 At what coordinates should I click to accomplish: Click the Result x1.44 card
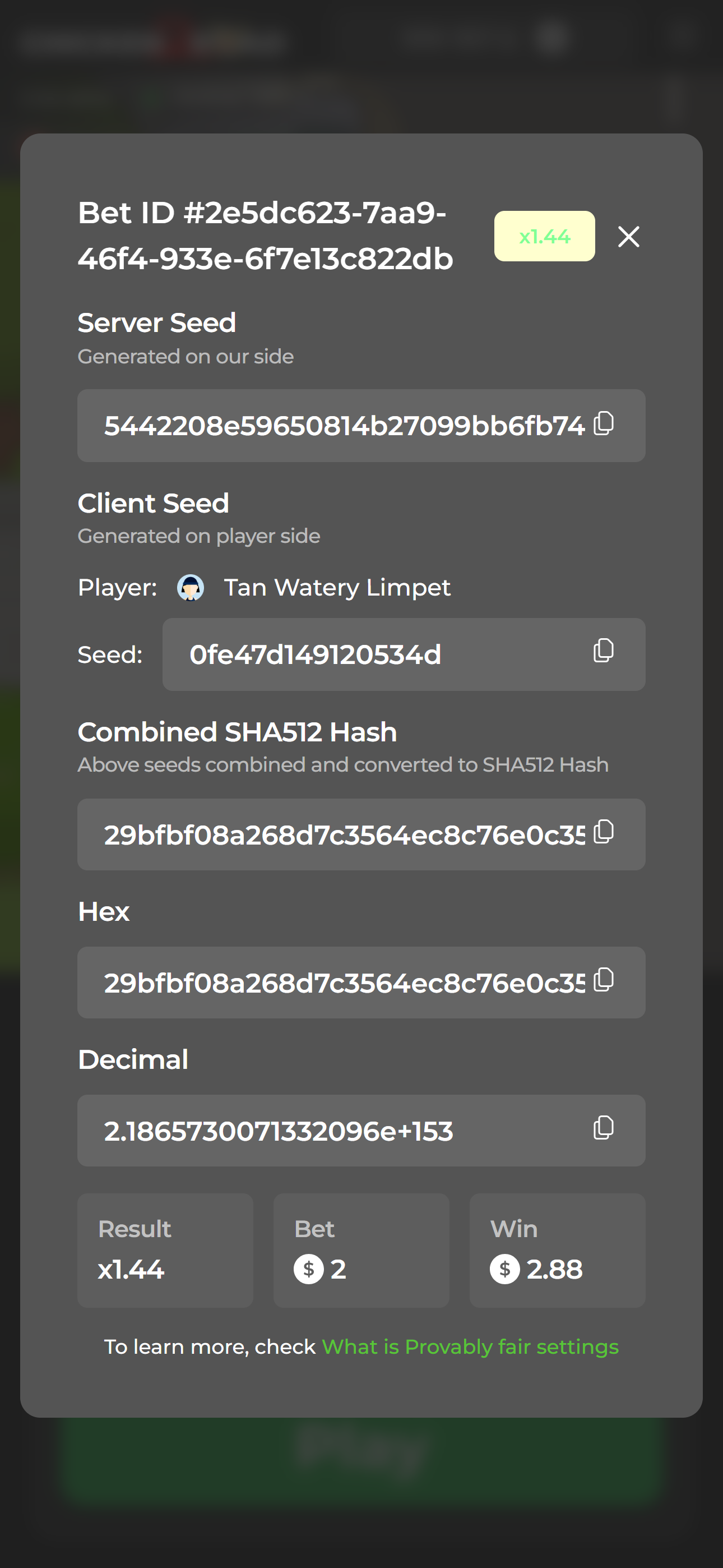coord(165,1250)
